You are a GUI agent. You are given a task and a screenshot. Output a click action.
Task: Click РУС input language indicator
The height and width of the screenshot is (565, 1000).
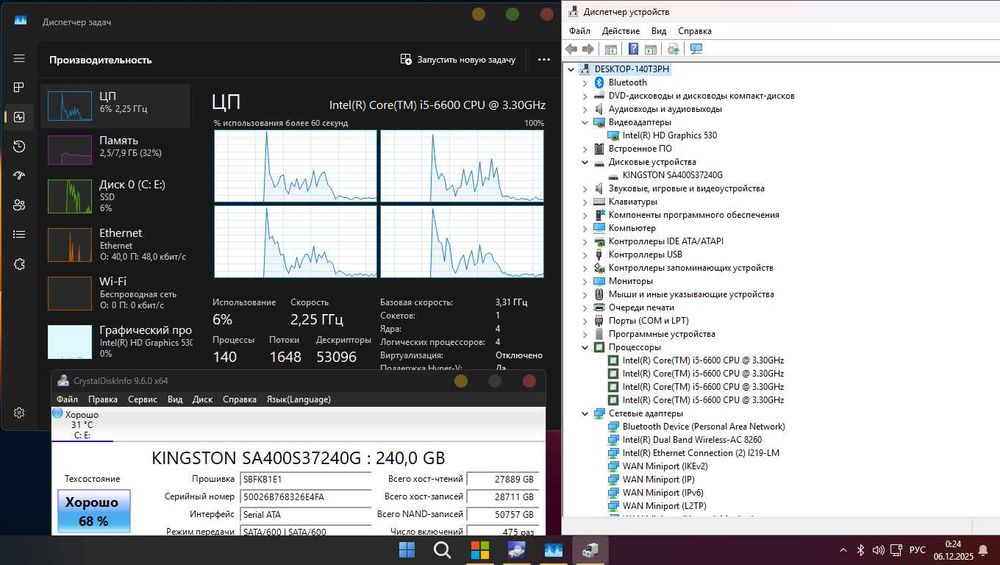[917, 550]
